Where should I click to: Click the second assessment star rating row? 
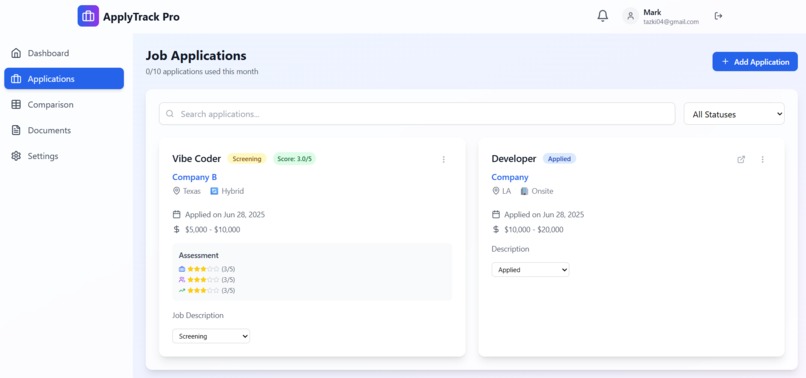pyautogui.click(x=203, y=280)
